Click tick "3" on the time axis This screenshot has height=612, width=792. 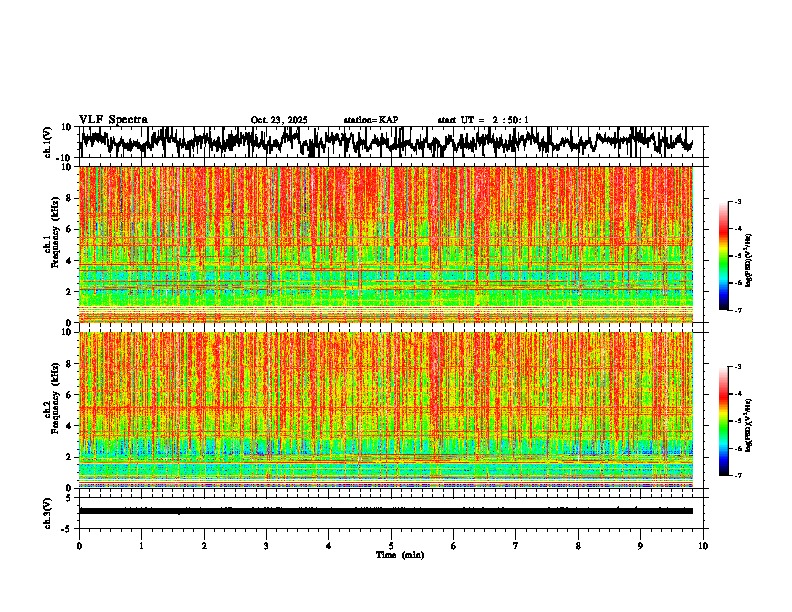pyautogui.click(x=266, y=546)
